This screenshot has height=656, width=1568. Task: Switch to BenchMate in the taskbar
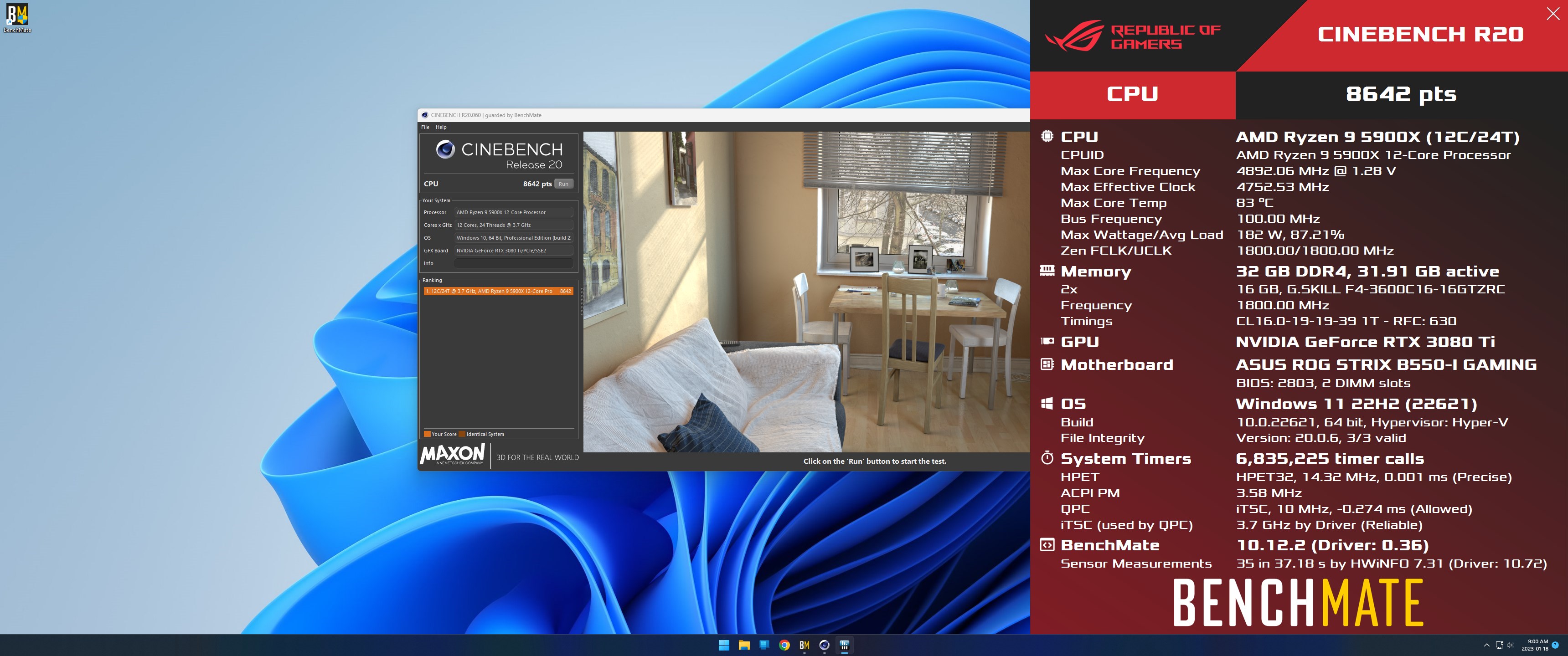point(804,645)
